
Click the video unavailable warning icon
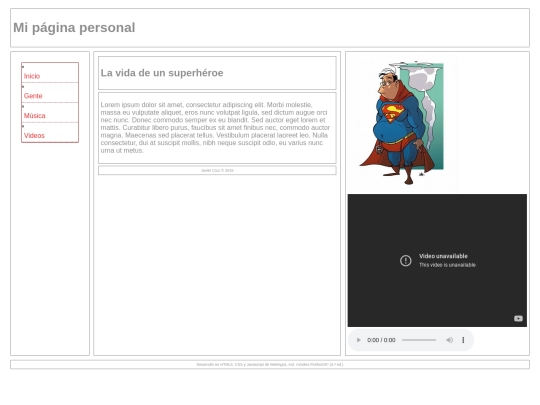(406, 261)
